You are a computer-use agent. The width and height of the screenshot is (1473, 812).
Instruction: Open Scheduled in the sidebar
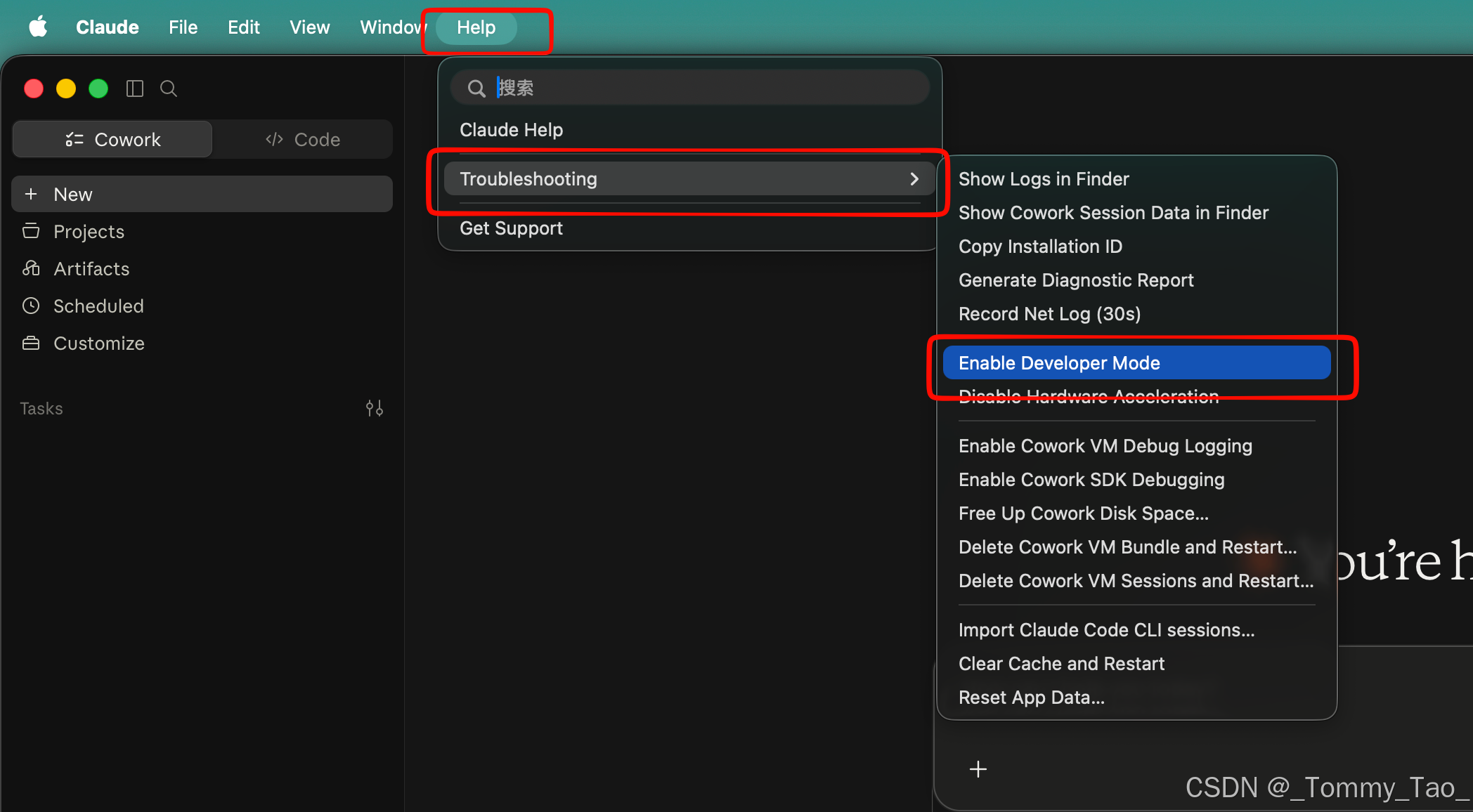(202, 306)
